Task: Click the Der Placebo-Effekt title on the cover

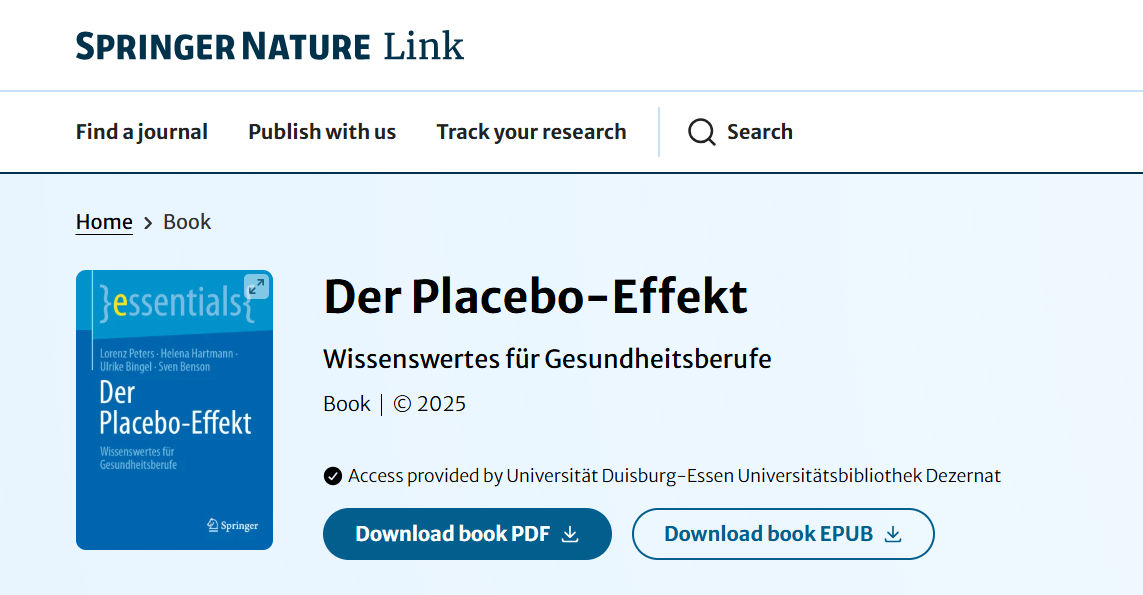Action: pyautogui.click(x=175, y=407)
